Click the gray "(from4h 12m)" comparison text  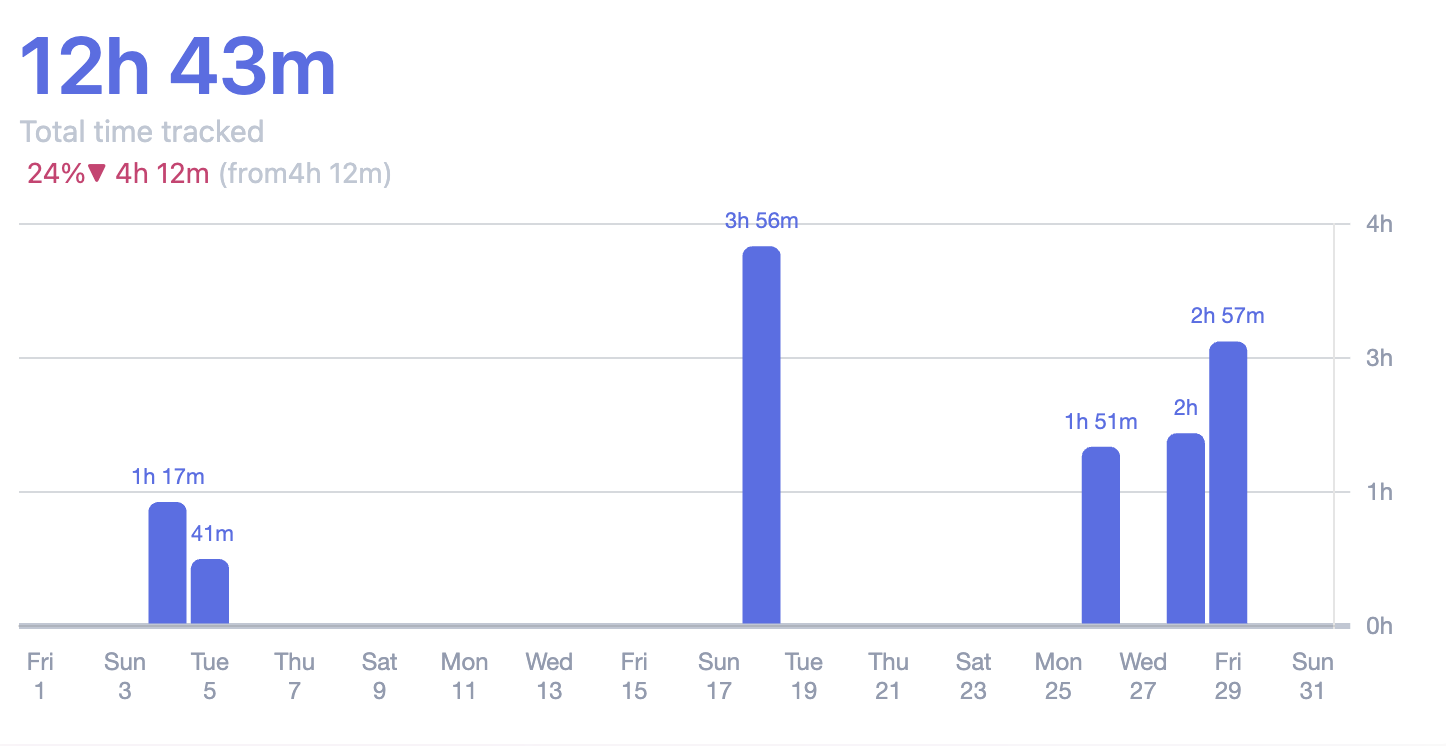tap(305, 174)
